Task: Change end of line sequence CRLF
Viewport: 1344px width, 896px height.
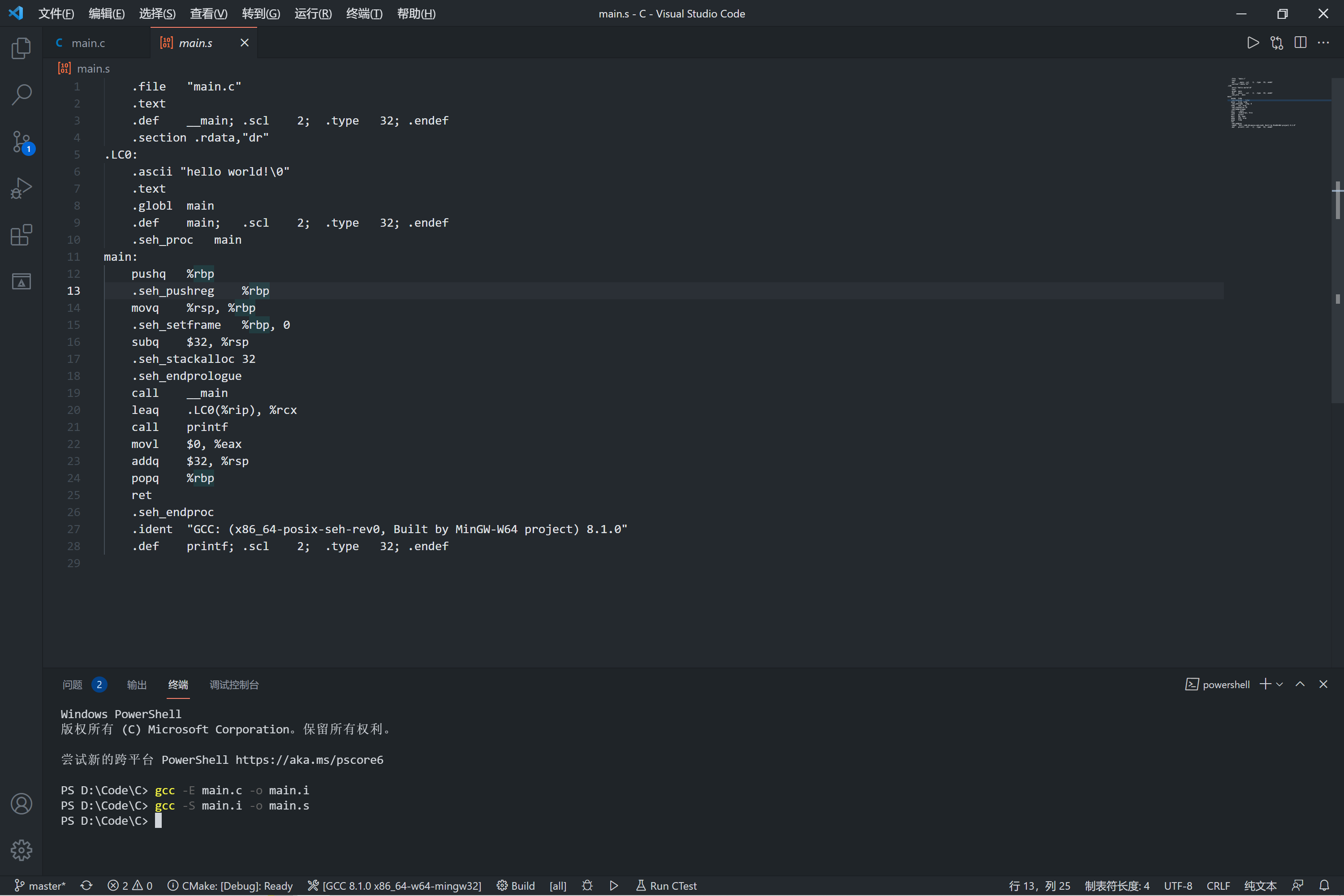Action: point(1218,886)
